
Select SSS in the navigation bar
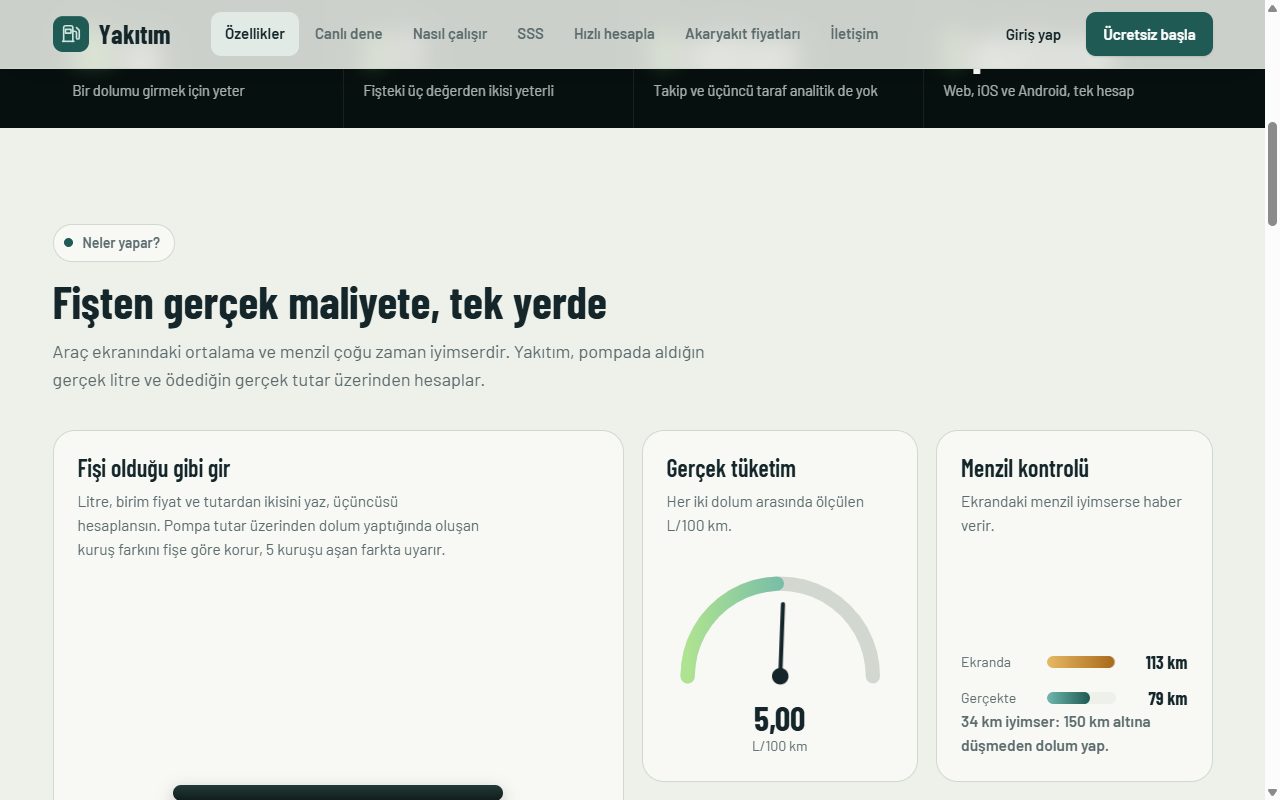pos(531,34)
